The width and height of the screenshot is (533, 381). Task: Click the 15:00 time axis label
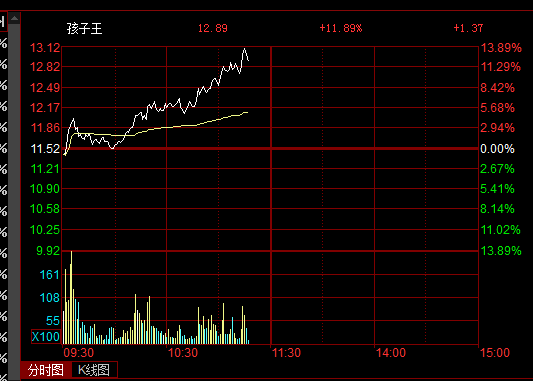coord(495,353)
